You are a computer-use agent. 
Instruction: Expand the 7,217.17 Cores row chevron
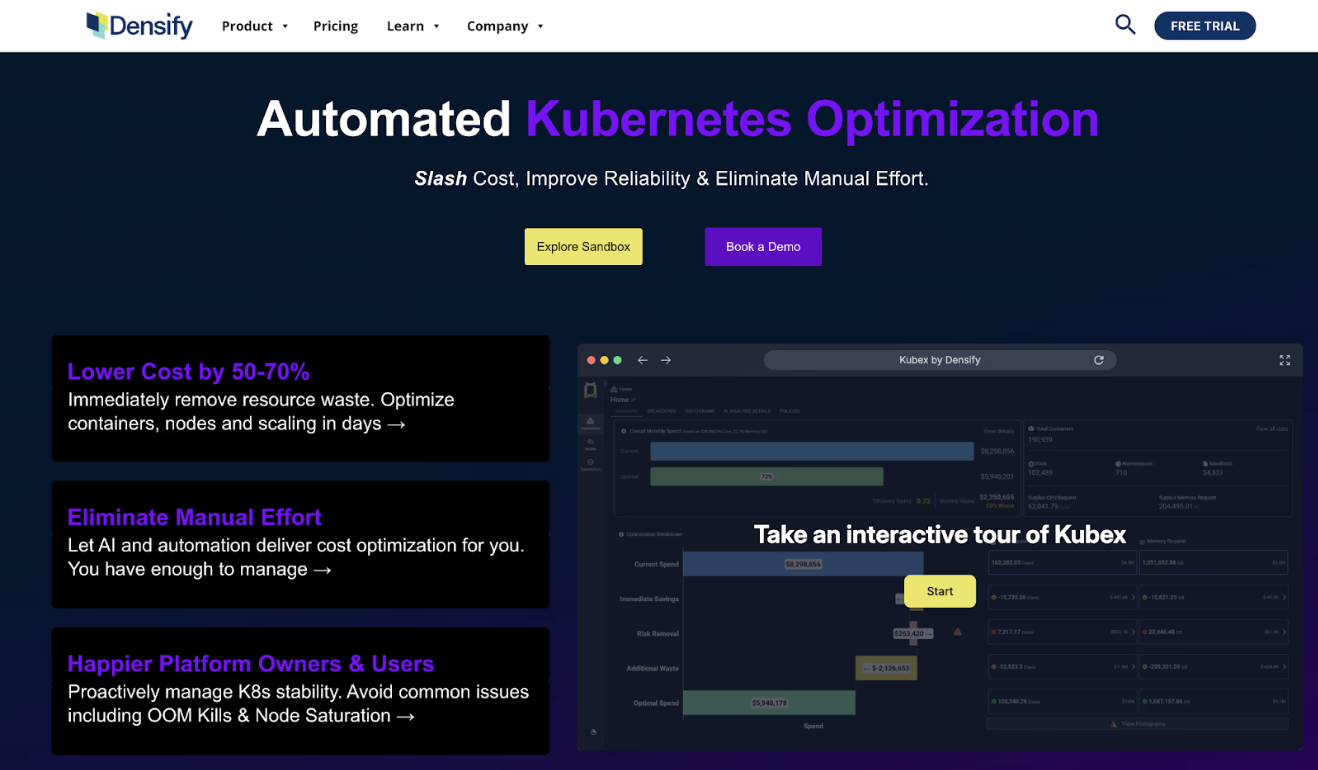tap(1132, 632)
